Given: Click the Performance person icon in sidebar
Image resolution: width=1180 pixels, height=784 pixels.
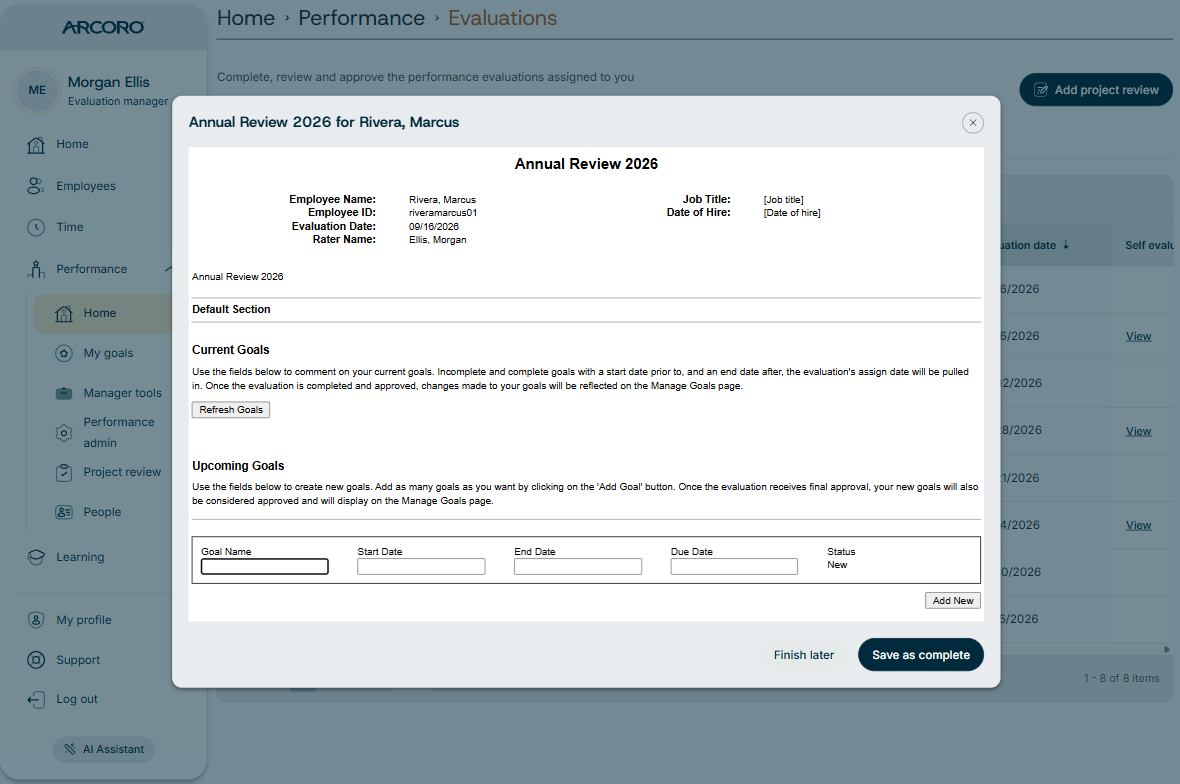Looking at the screenshot, I should click(x=36, y=269).
